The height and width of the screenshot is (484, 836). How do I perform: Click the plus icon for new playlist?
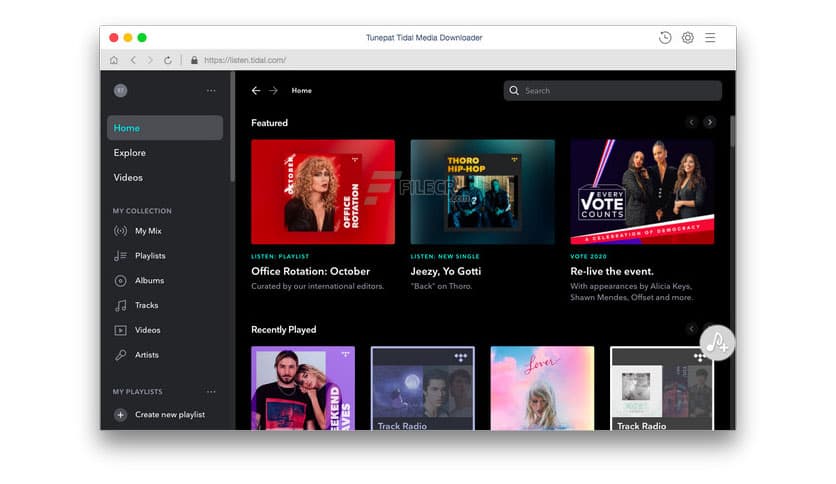pos(120,415)
